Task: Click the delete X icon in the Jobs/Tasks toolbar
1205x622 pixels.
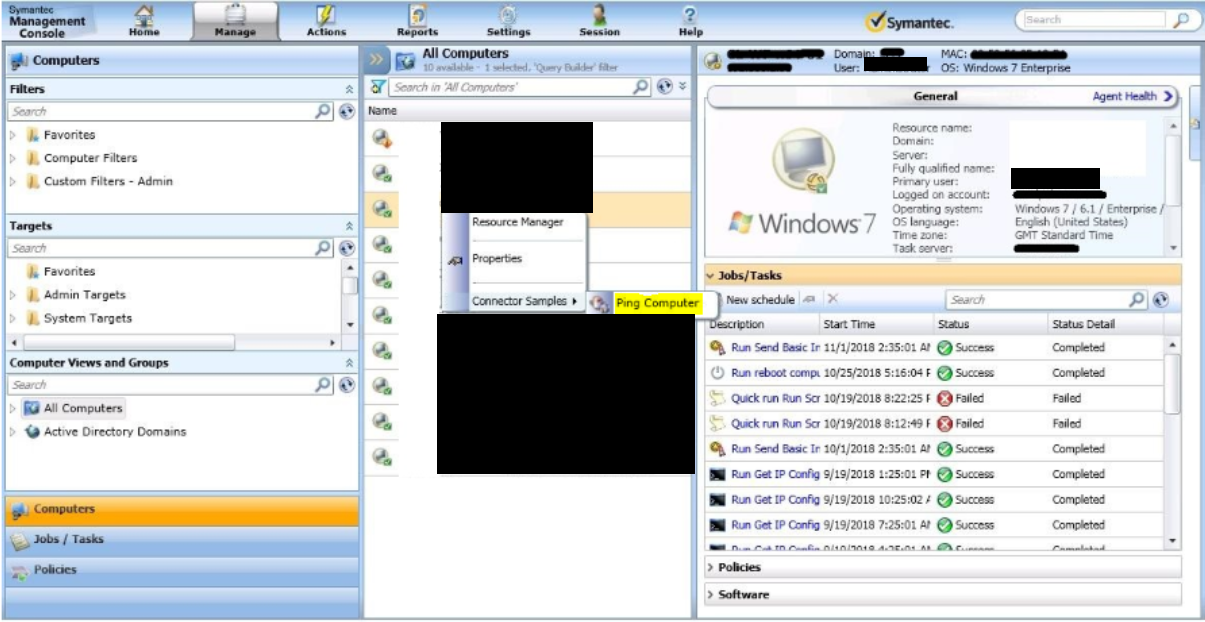Action: [832, 299]
